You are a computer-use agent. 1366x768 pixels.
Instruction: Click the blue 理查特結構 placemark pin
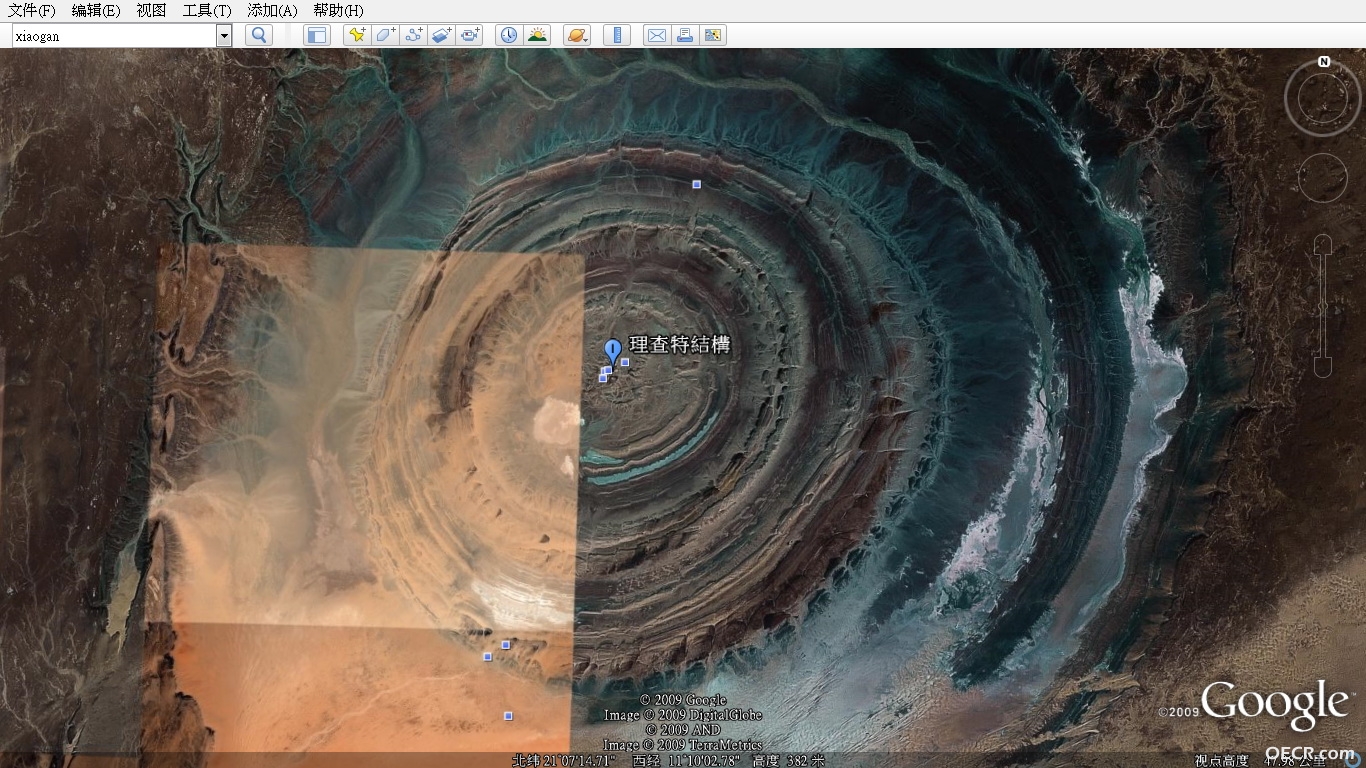pos(613,352)
